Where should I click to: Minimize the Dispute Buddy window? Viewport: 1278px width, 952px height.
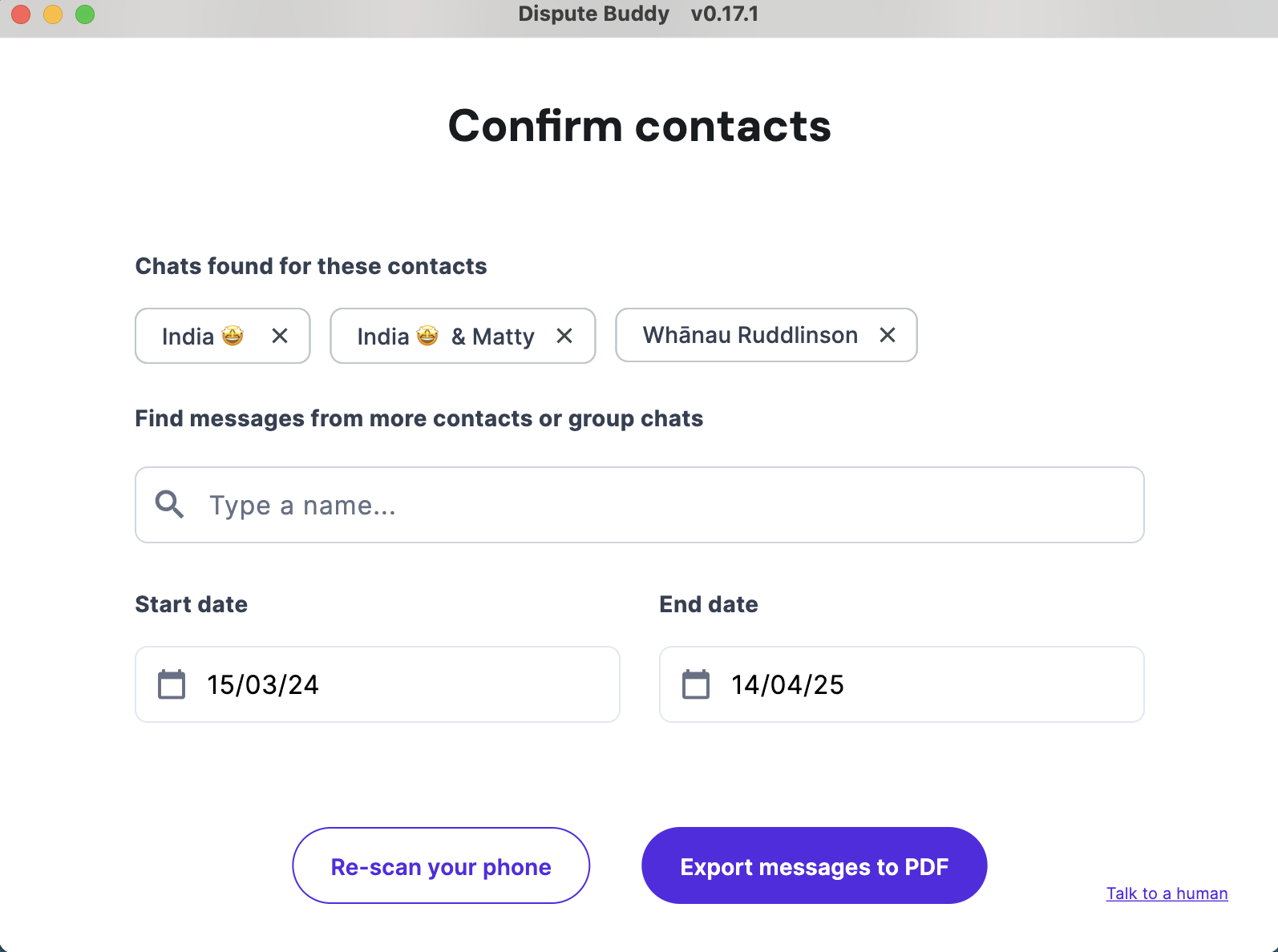coord(53,14)
